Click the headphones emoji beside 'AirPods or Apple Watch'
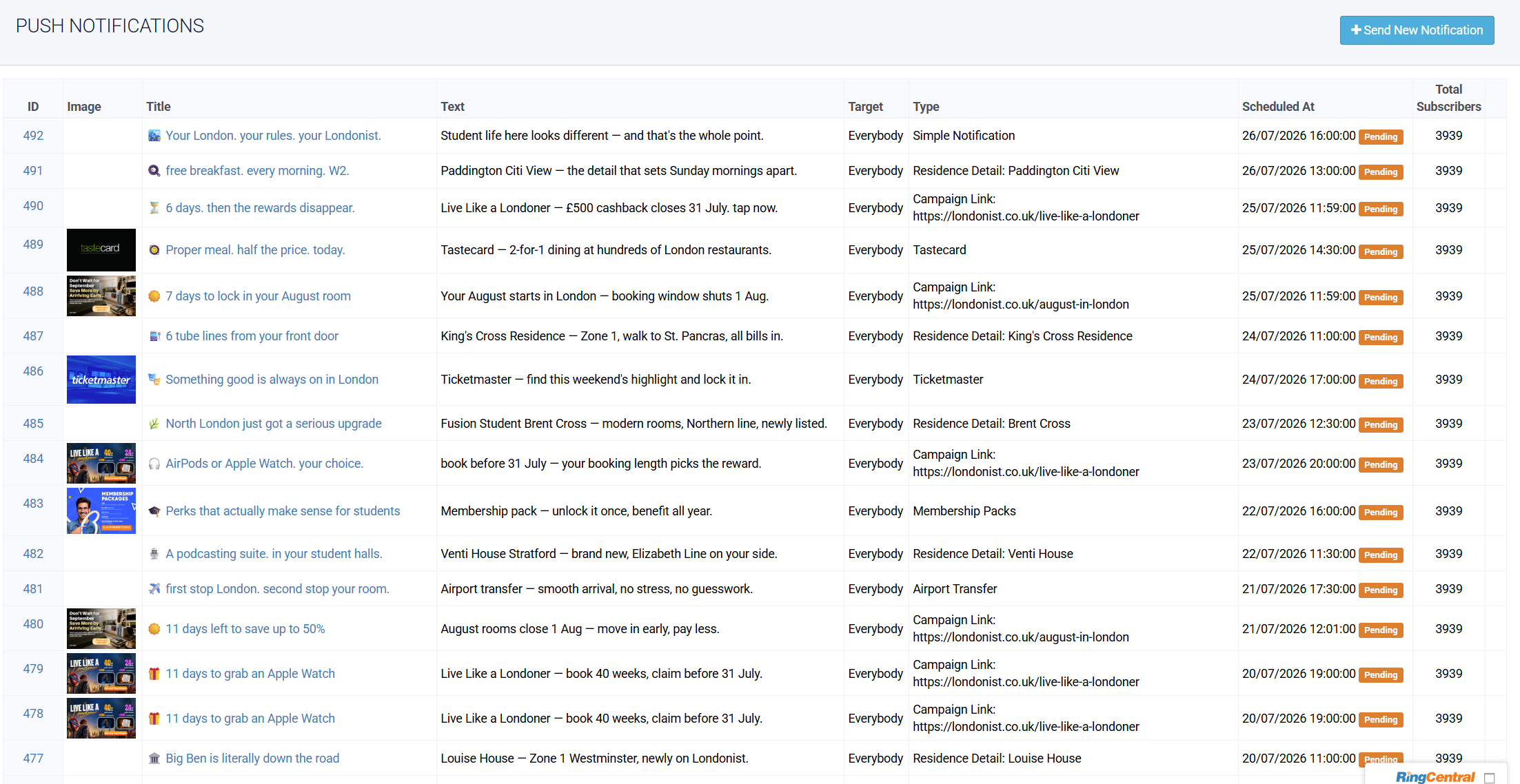 point(154,464)
